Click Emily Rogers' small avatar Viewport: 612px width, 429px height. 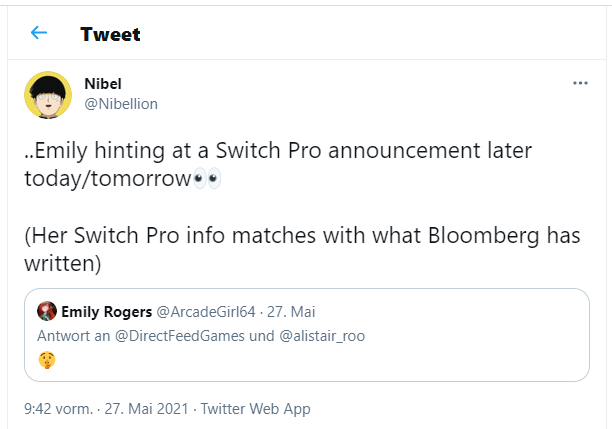[46, 311]
